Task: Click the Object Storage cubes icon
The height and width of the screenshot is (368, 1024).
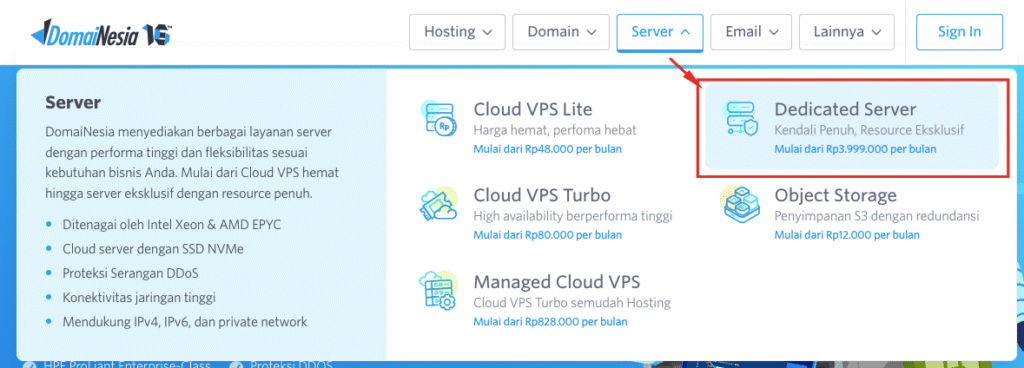Action: (x=741, y=205)
